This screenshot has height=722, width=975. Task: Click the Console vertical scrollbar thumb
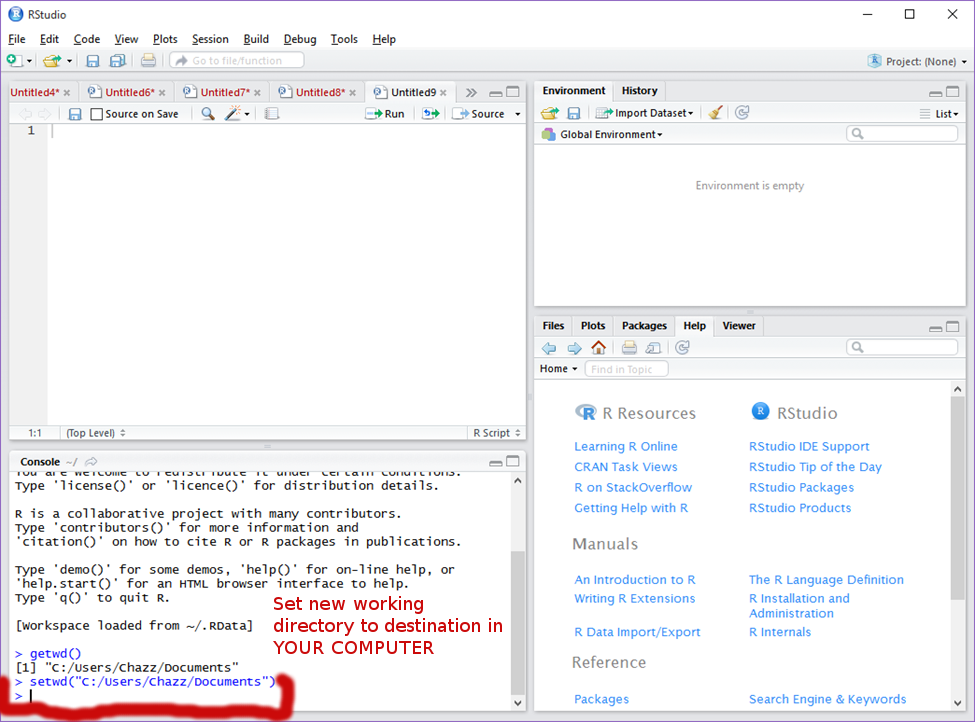[517, 622]
